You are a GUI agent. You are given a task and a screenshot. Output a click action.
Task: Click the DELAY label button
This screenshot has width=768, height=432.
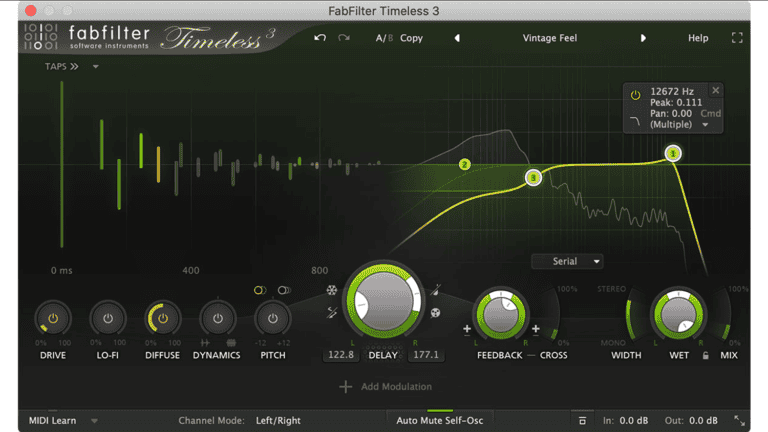383,355
